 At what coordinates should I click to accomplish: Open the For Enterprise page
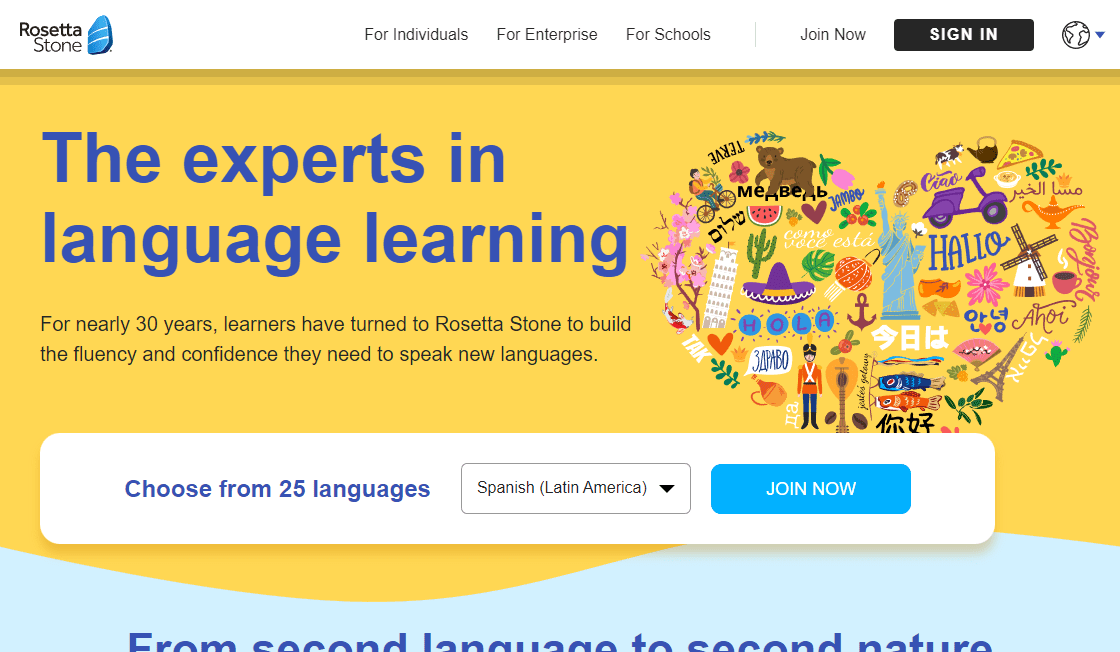click(547, 34)
